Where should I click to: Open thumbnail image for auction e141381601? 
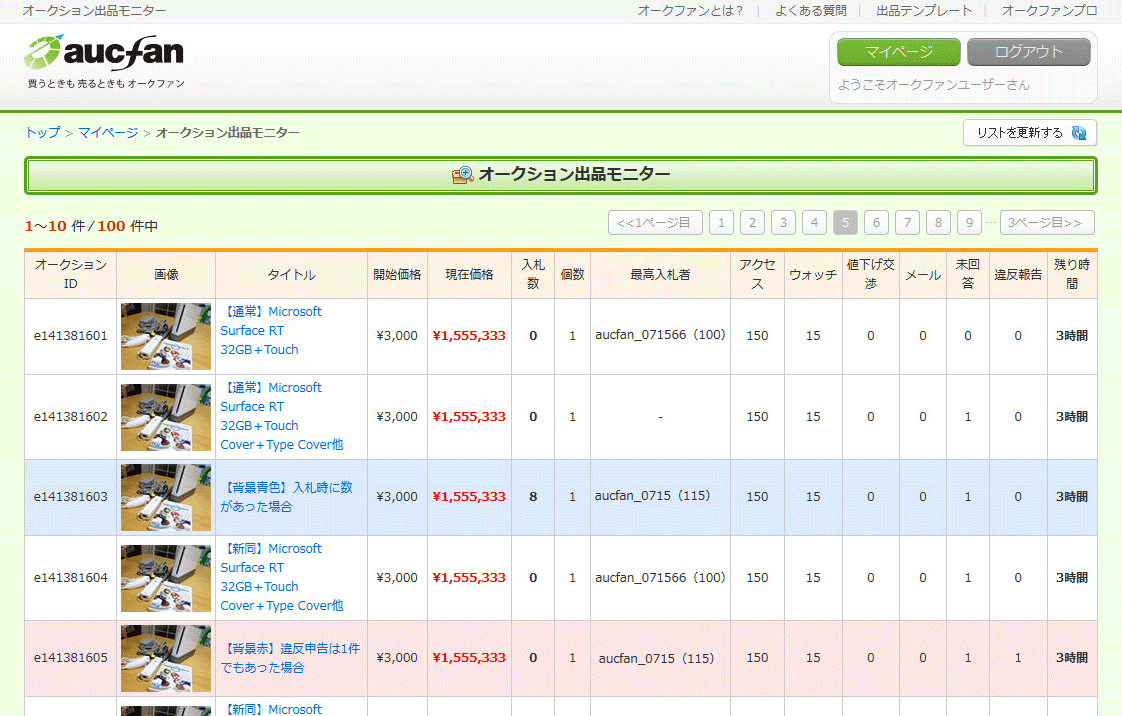click(x=166, y=336)
